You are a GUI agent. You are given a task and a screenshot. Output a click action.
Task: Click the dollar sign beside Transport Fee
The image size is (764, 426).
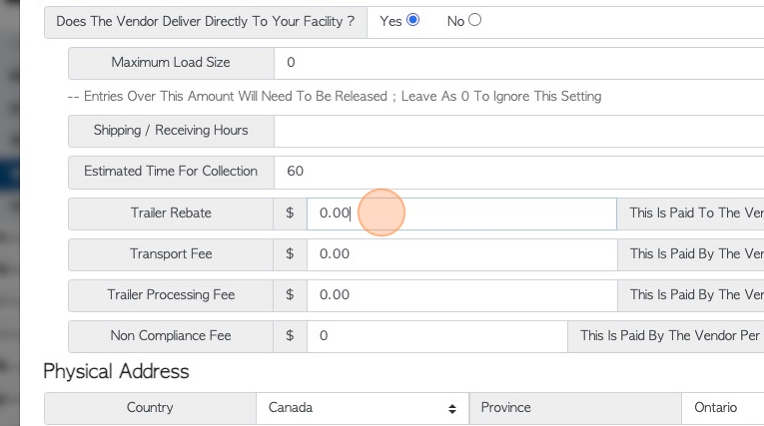click(x=290, y=254)
